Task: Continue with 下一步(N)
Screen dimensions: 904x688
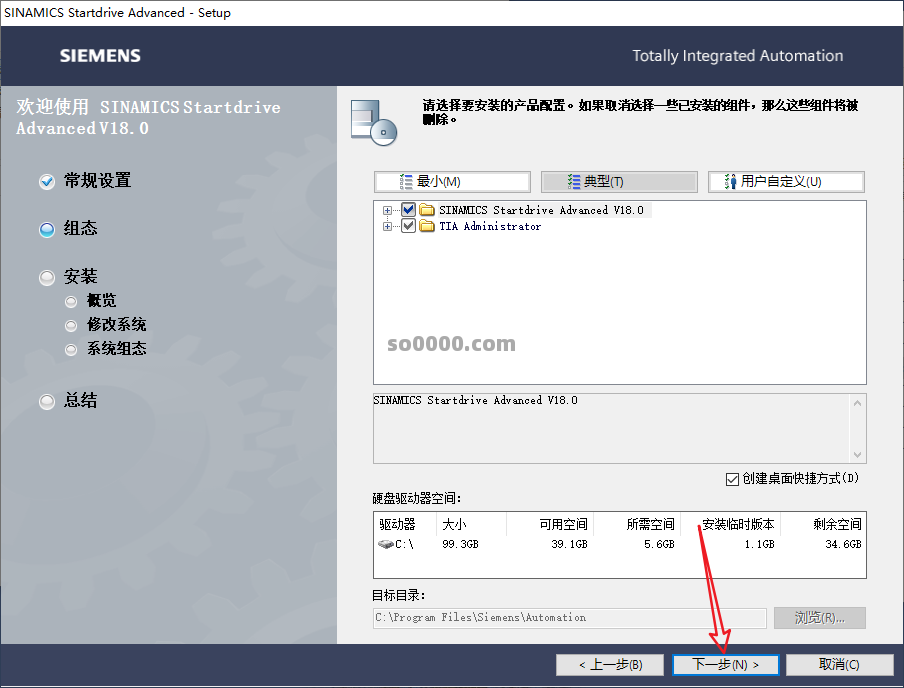Action: pyautogui.click(x=725, y=665)
